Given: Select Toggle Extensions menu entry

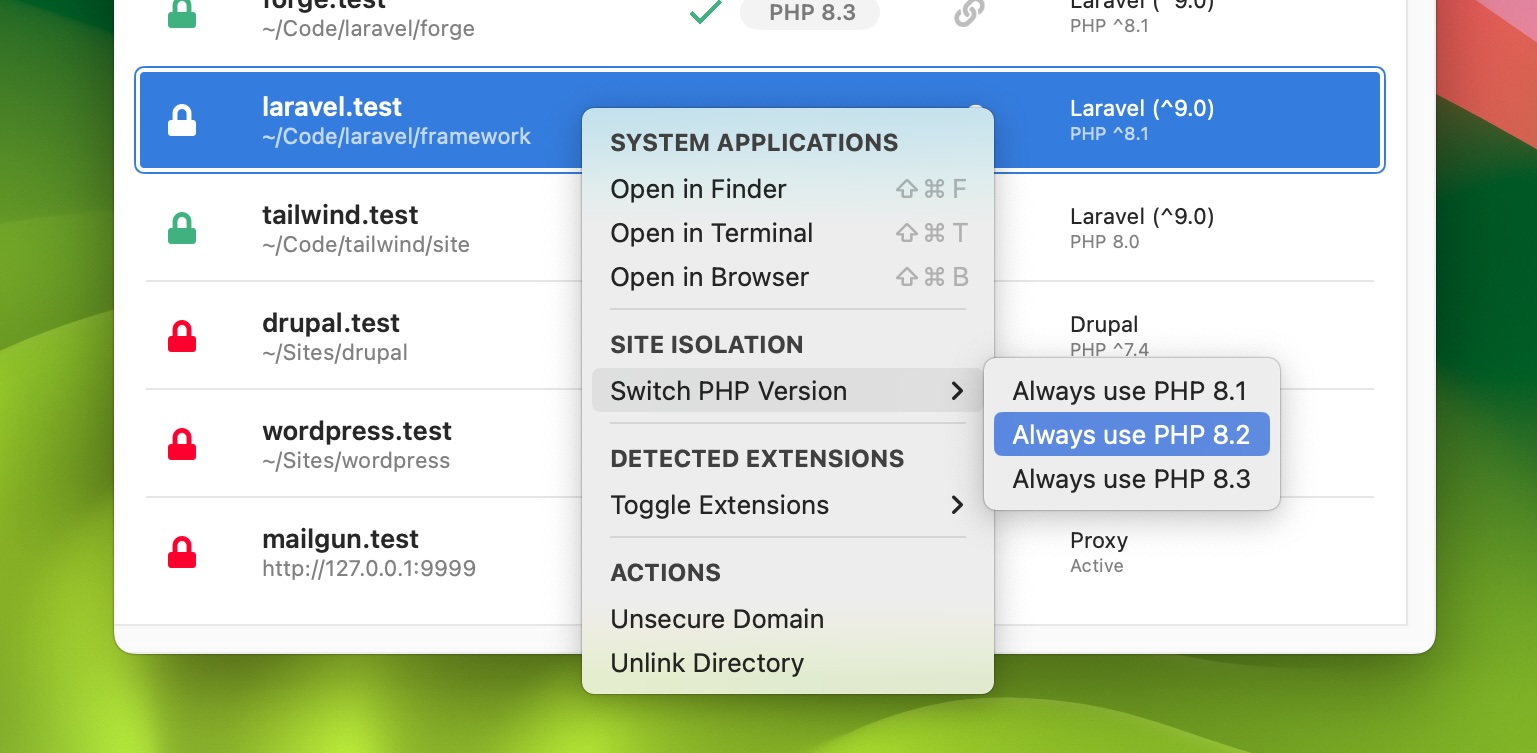Looking at the screenshot, I should pos(788,505).
